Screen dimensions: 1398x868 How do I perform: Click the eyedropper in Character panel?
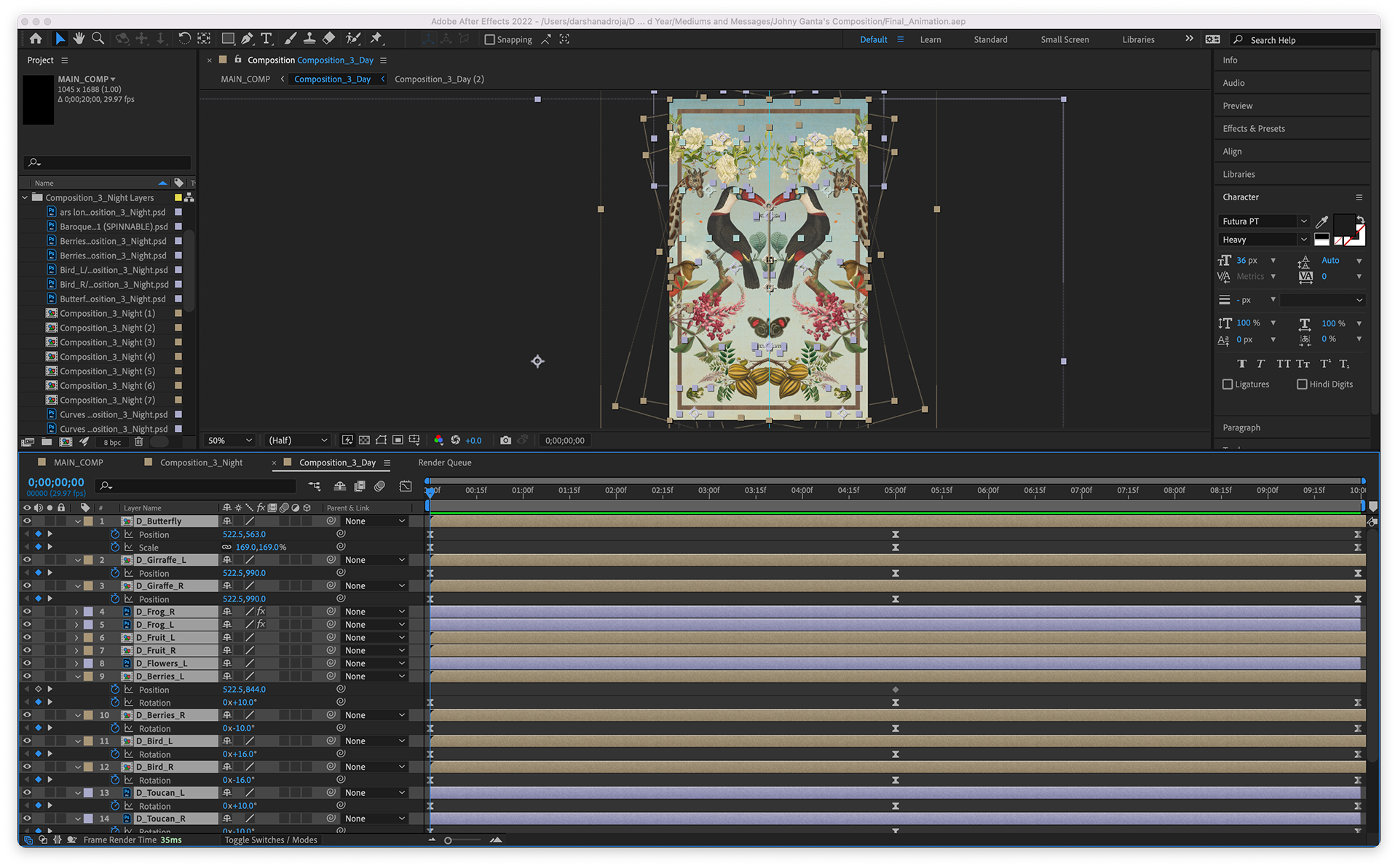[x=1322, y=221]
